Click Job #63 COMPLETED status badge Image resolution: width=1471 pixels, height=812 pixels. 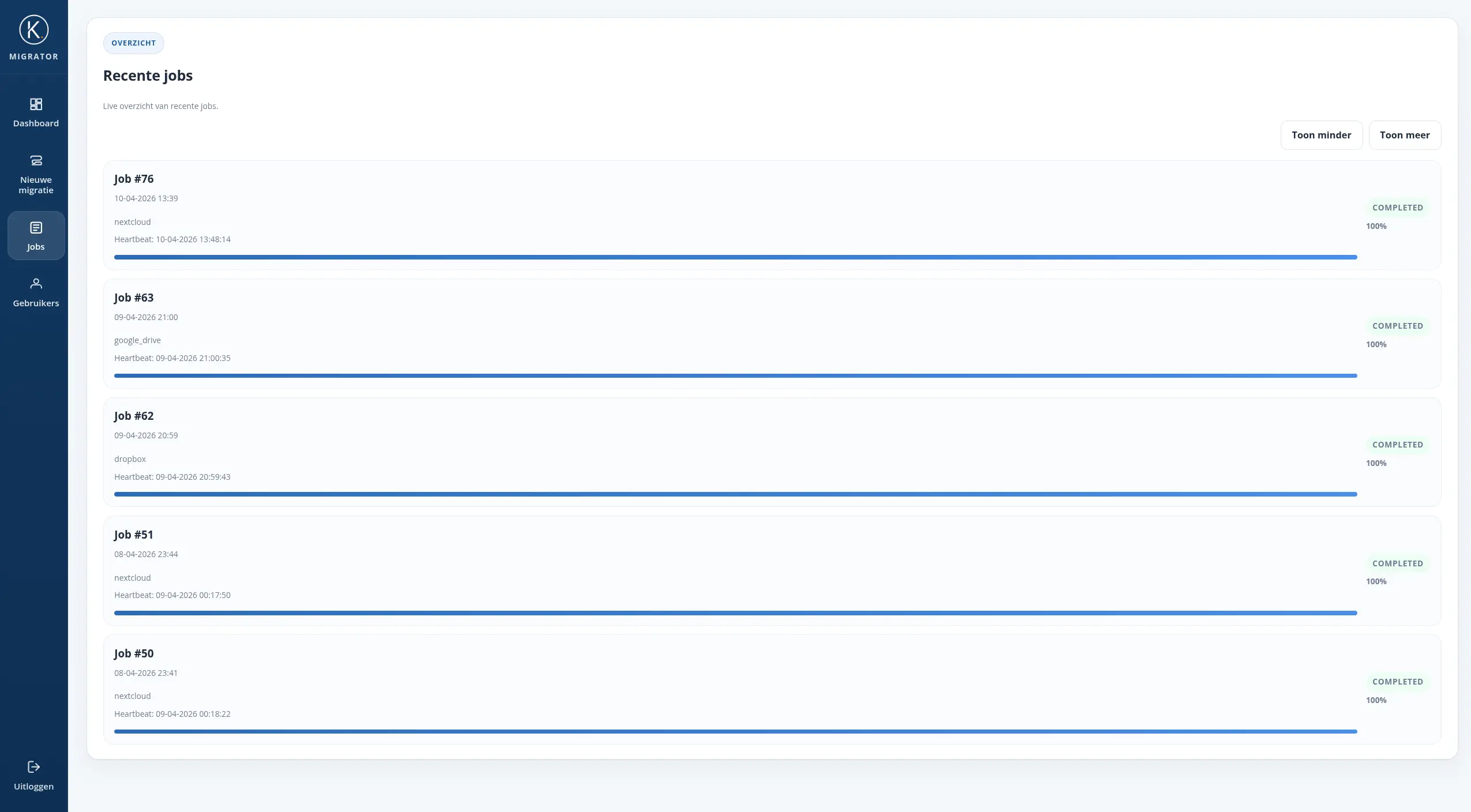[x=1397, y=326]
